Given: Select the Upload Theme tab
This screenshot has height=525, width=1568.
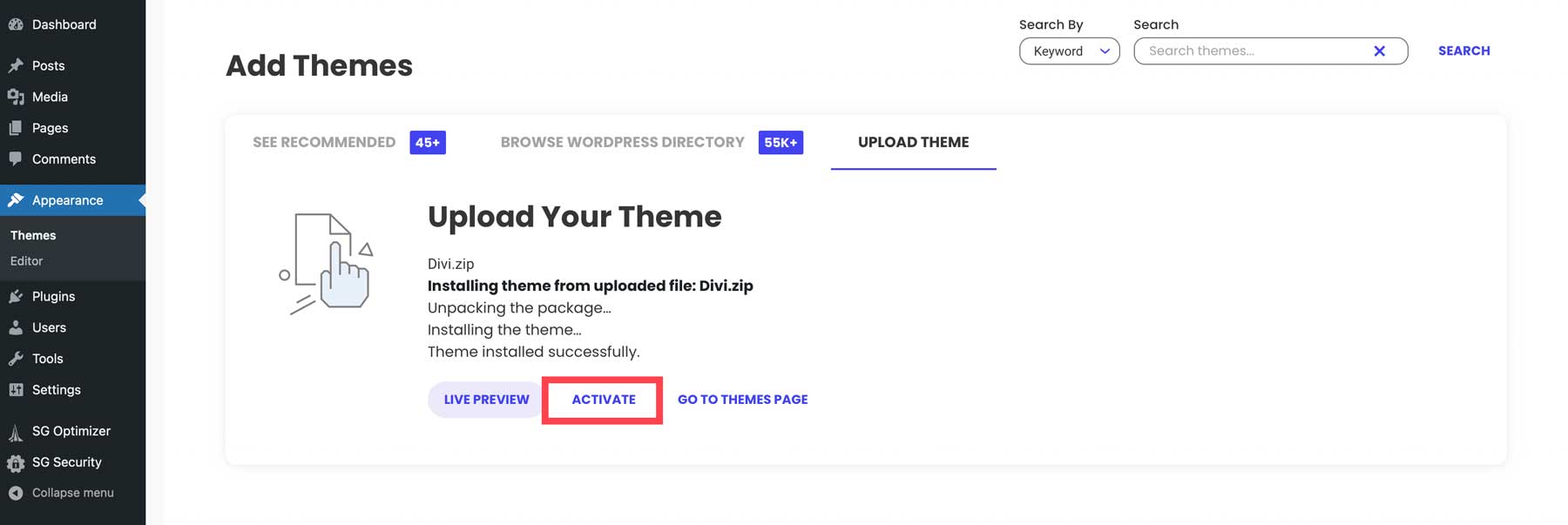Looking at the screenshot, I should [x=913, y=142].
